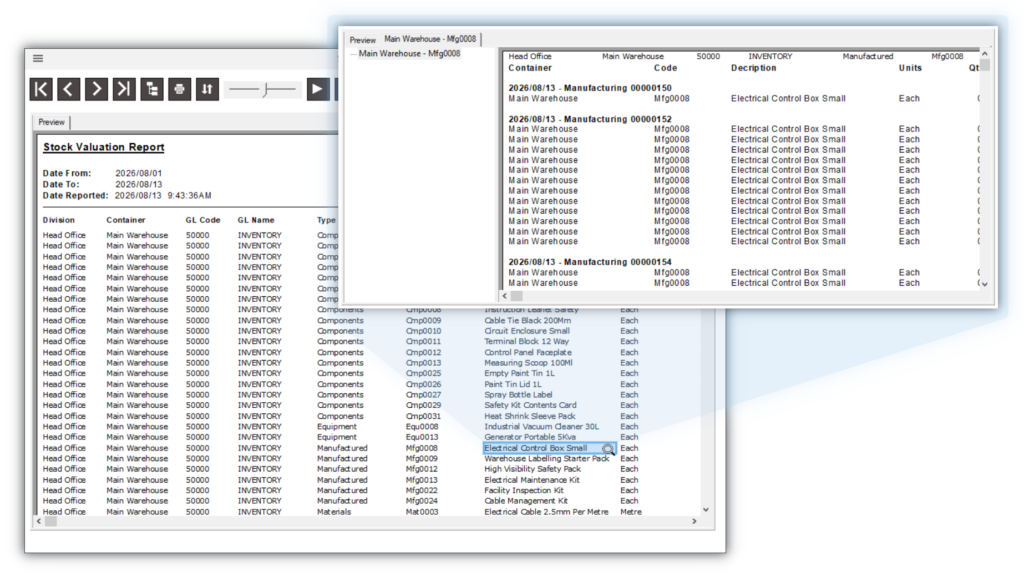Go to first page of report
The image size is (1024, 577).
click(41, 89)
